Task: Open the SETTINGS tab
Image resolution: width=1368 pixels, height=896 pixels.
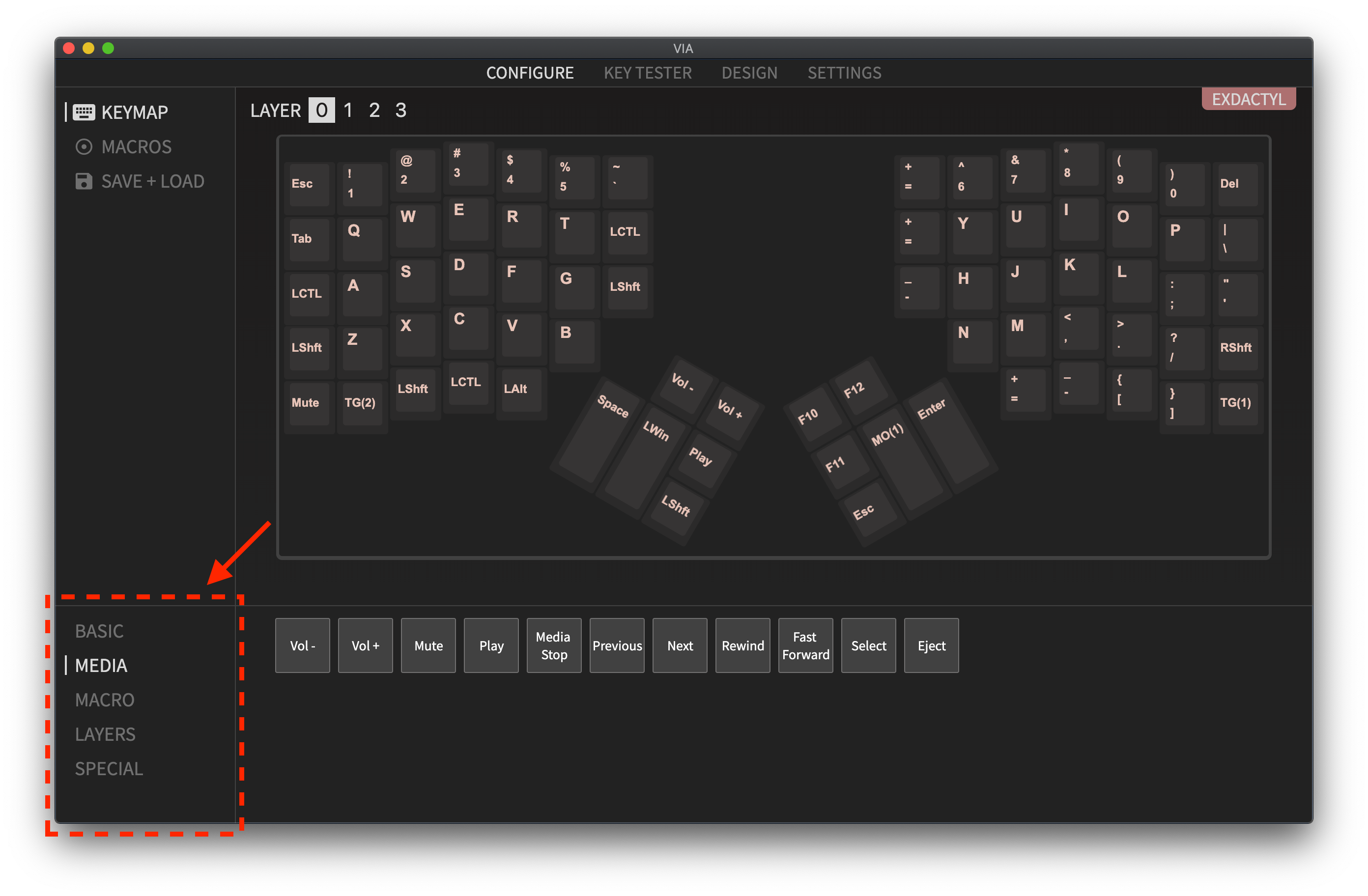Action: click(844, 73)
